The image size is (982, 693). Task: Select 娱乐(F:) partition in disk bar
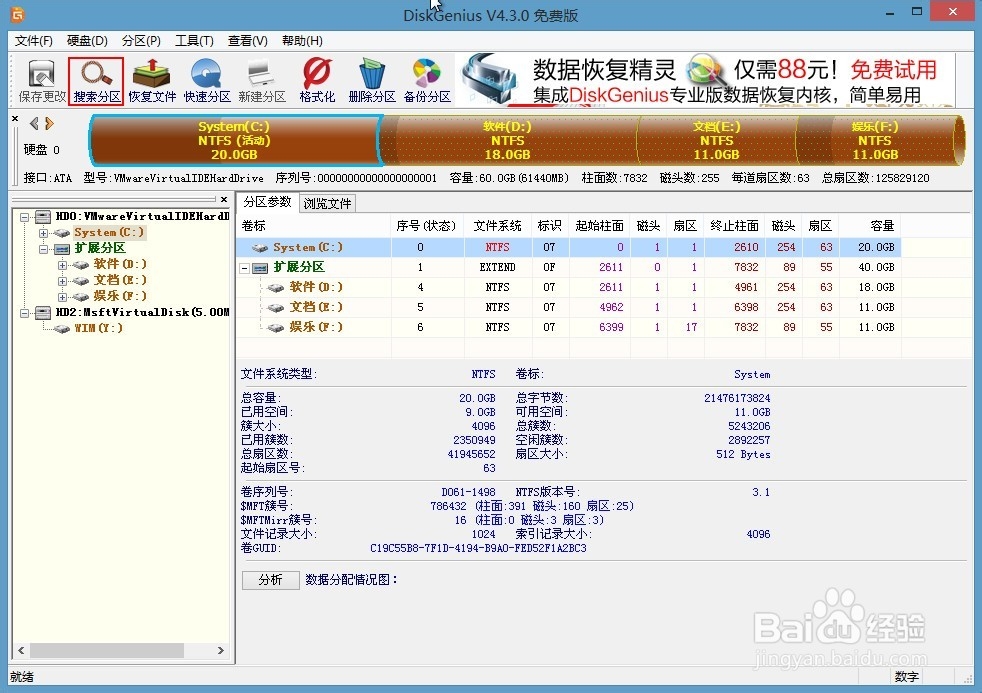875,140
